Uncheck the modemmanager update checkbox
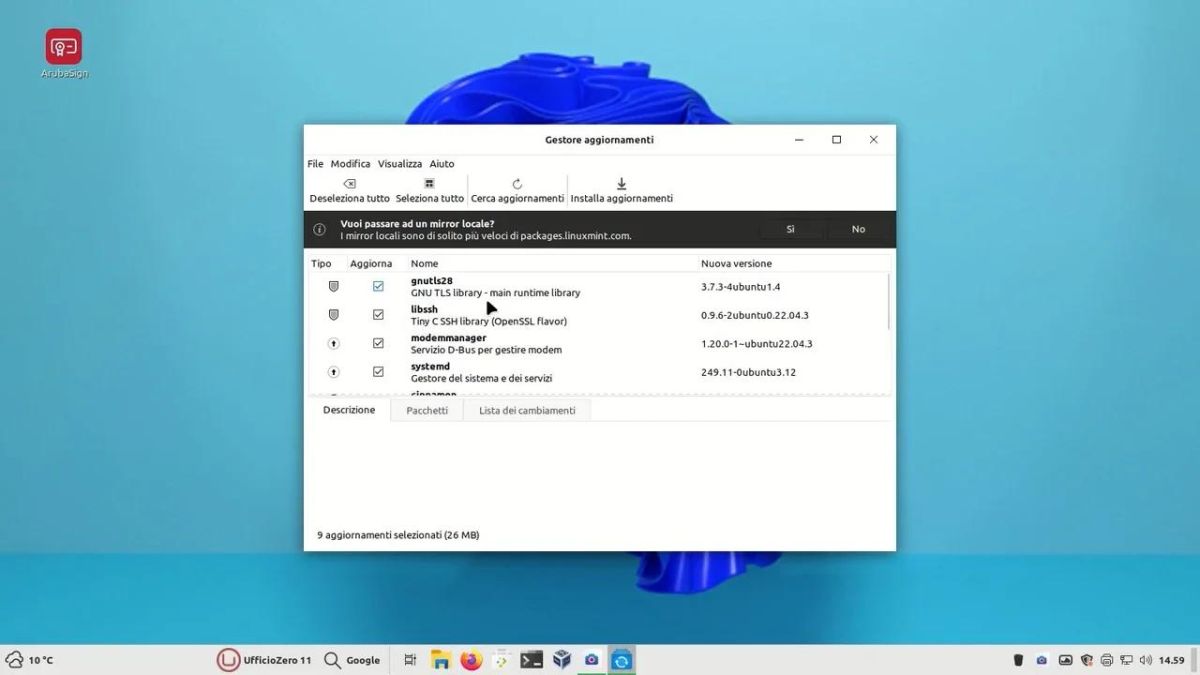The image size is (1200, 675). click(378, 343)
